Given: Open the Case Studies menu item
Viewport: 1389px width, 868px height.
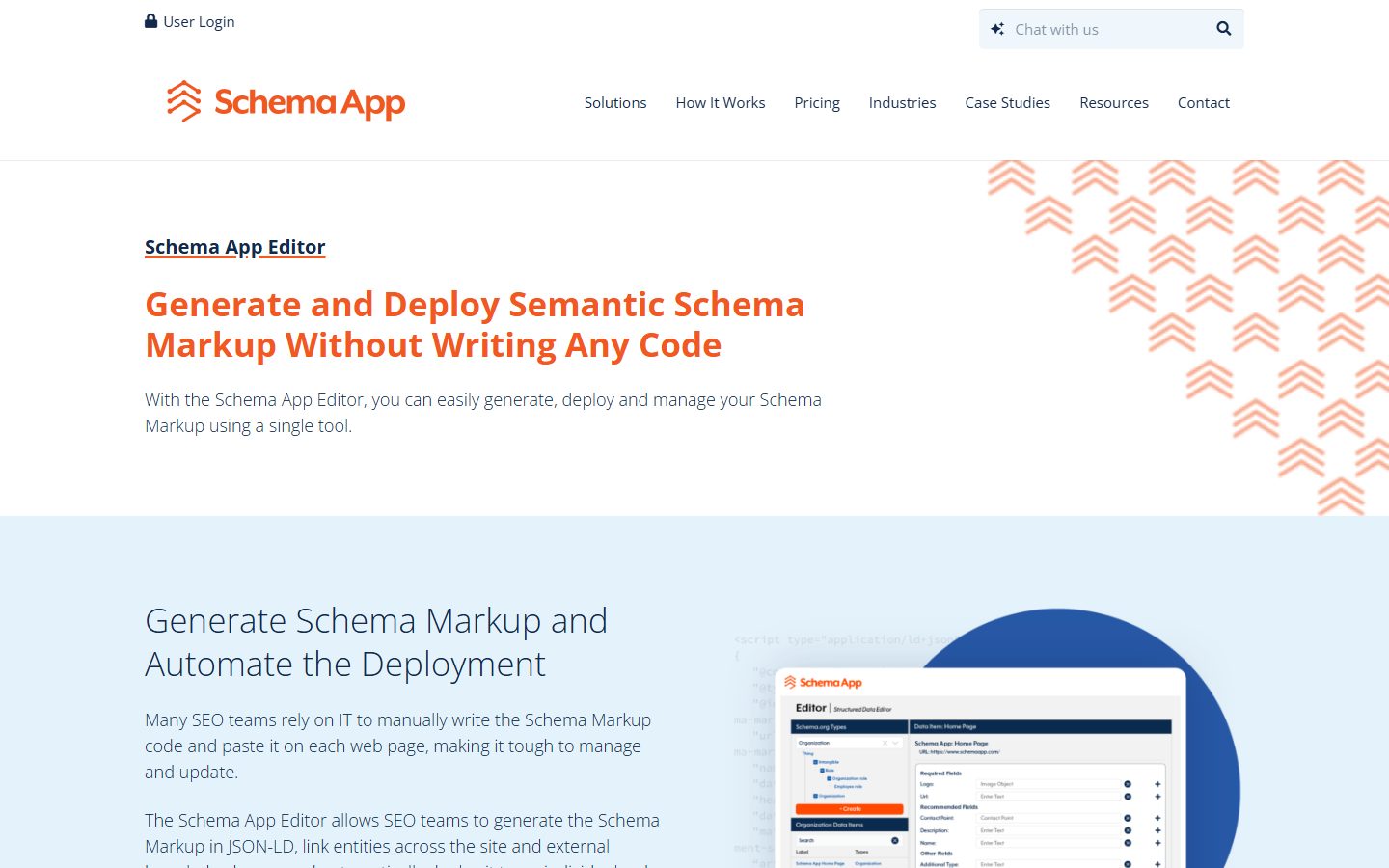Looking at the screenshot, I should tap(1007, 102).
